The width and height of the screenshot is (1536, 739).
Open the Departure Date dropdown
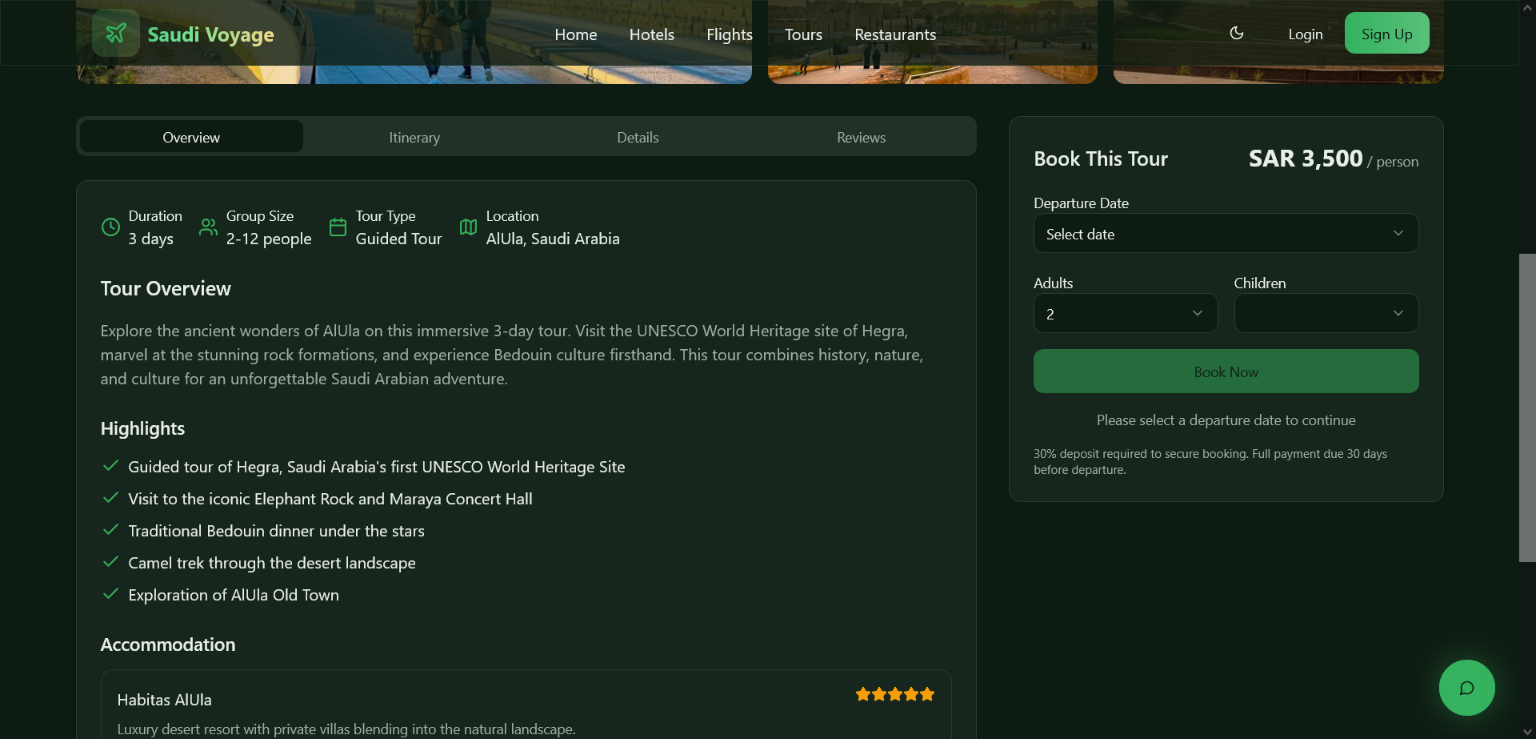point(1225,233)
